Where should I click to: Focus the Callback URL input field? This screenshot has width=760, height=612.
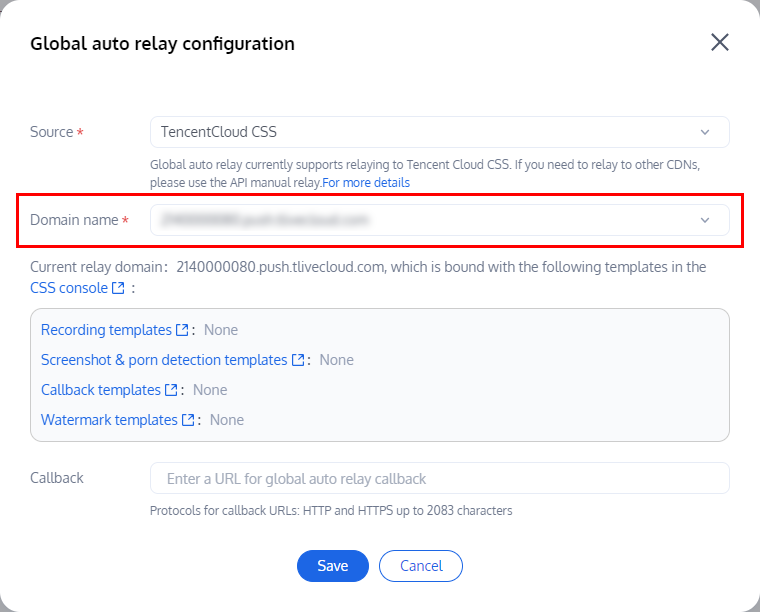439,478
